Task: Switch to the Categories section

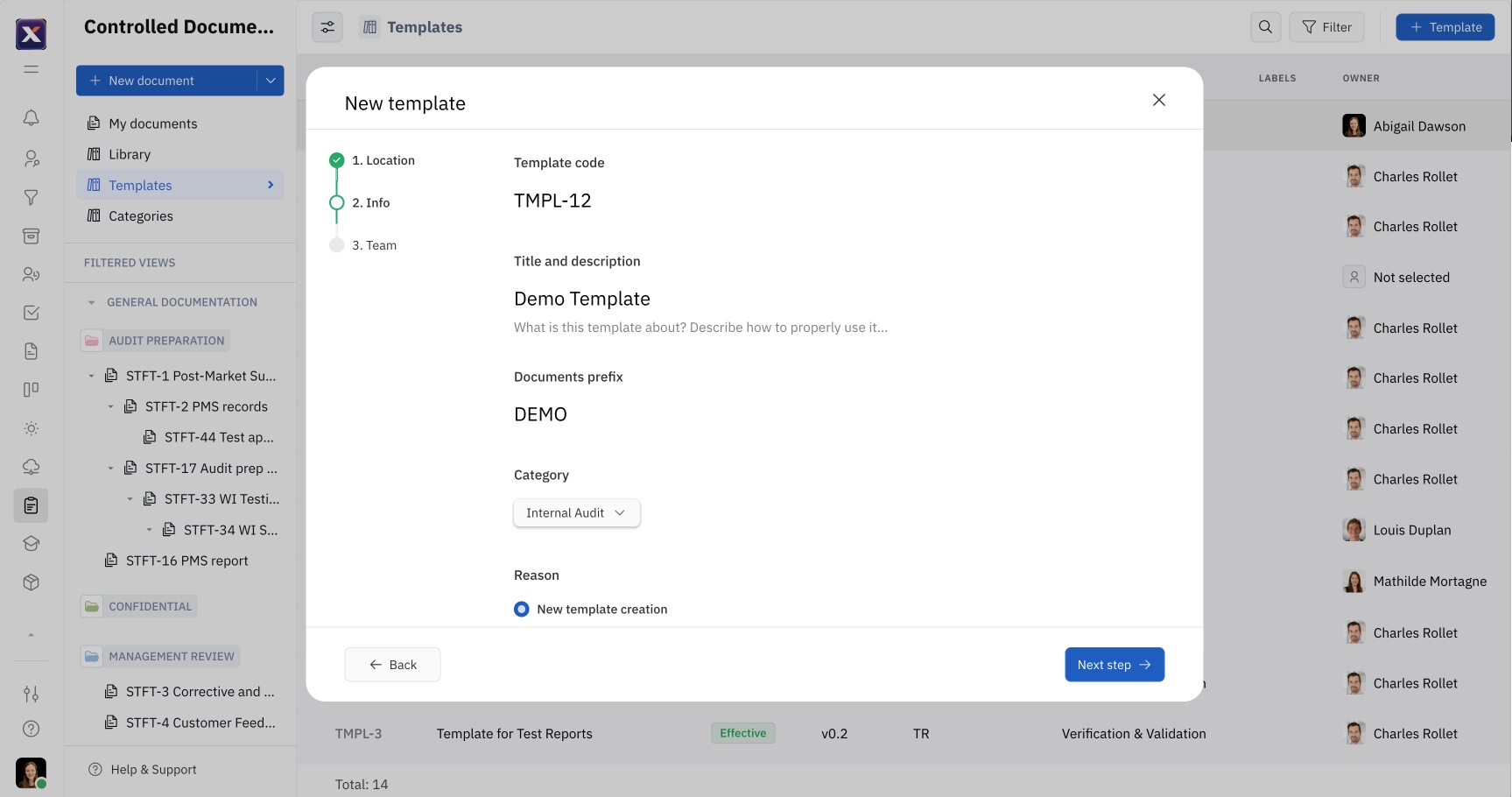Action: click(x=140, y=215)
